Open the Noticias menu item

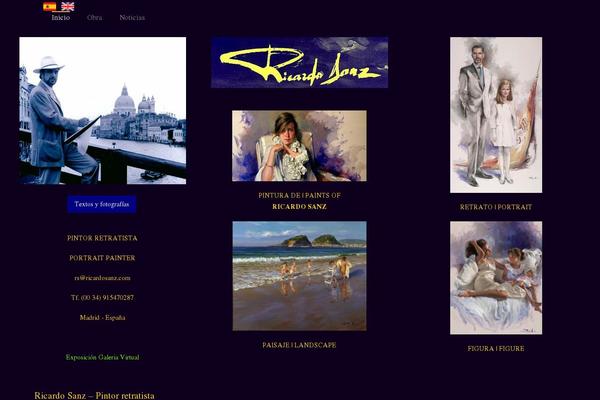(x=132, y=18)
